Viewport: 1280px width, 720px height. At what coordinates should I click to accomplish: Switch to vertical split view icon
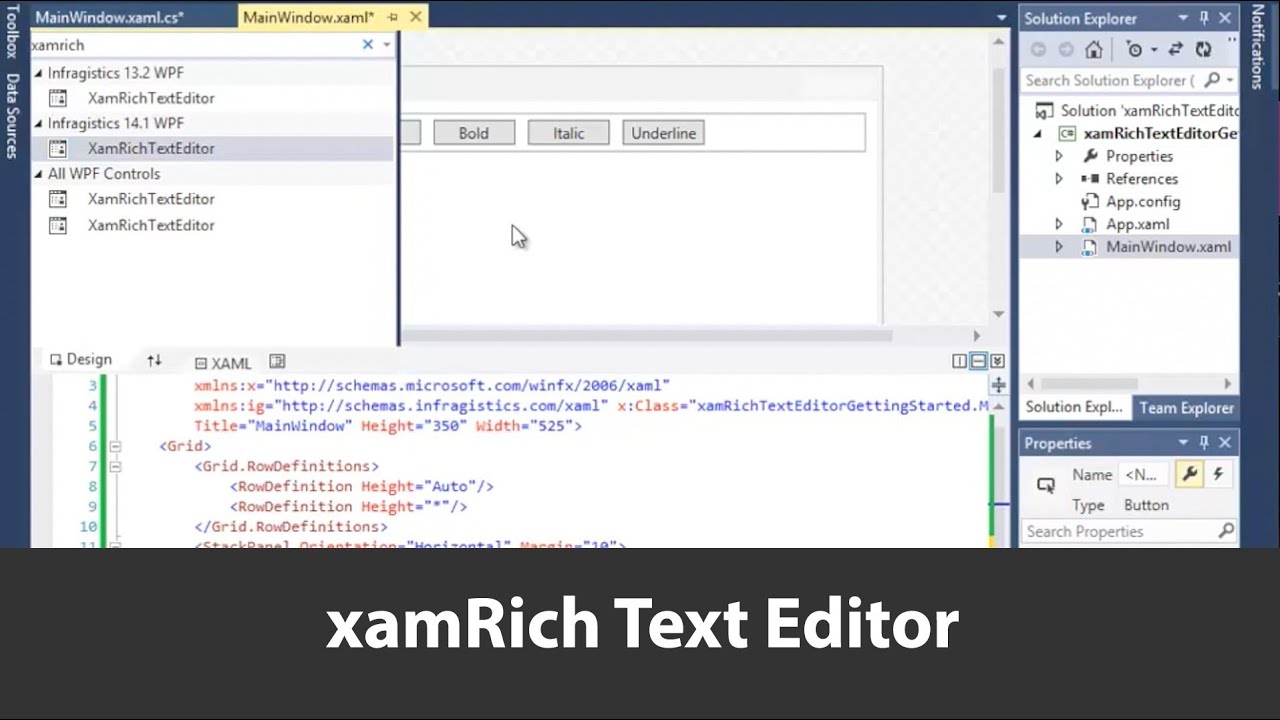tap(960, 361)
